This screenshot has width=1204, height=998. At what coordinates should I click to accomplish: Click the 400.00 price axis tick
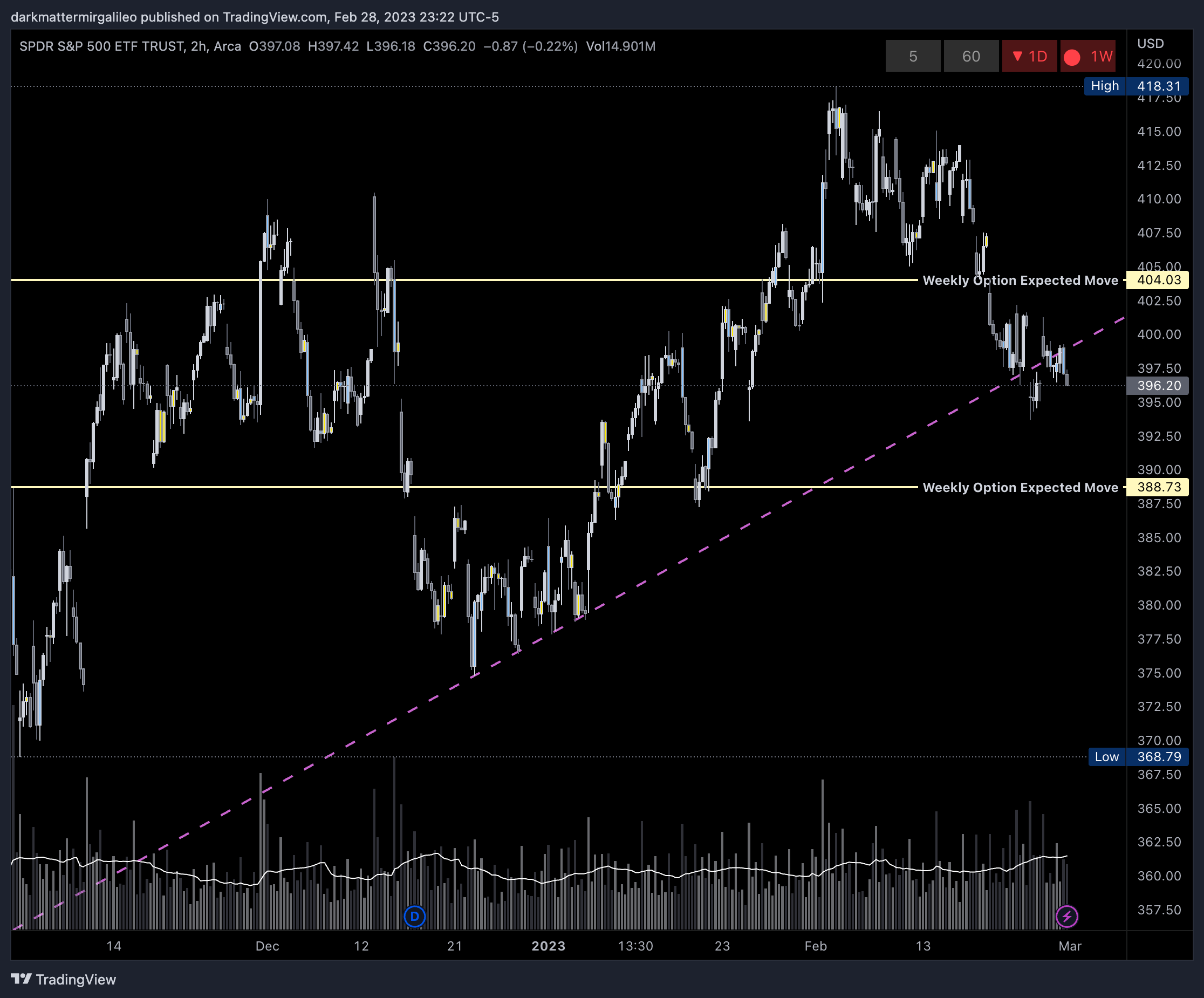pos(1159,334)
